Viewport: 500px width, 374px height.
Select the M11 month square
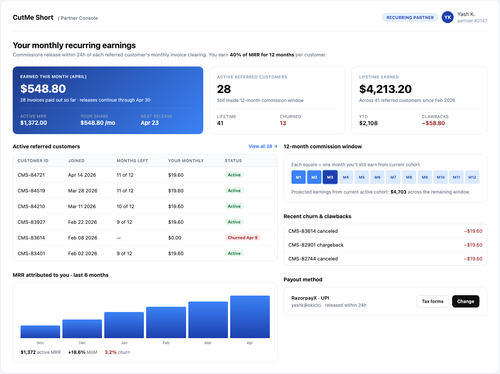click(456, 177)
